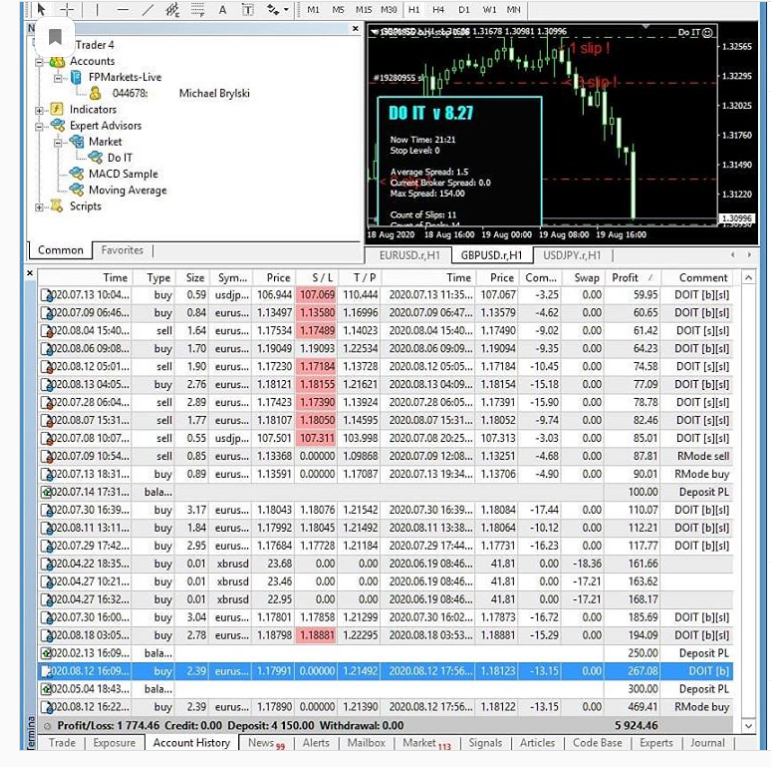Screen dimensions: 771x767
Task: Select the Cursor arrow tool
Action: pyautogui.click(x=41, y=9)
